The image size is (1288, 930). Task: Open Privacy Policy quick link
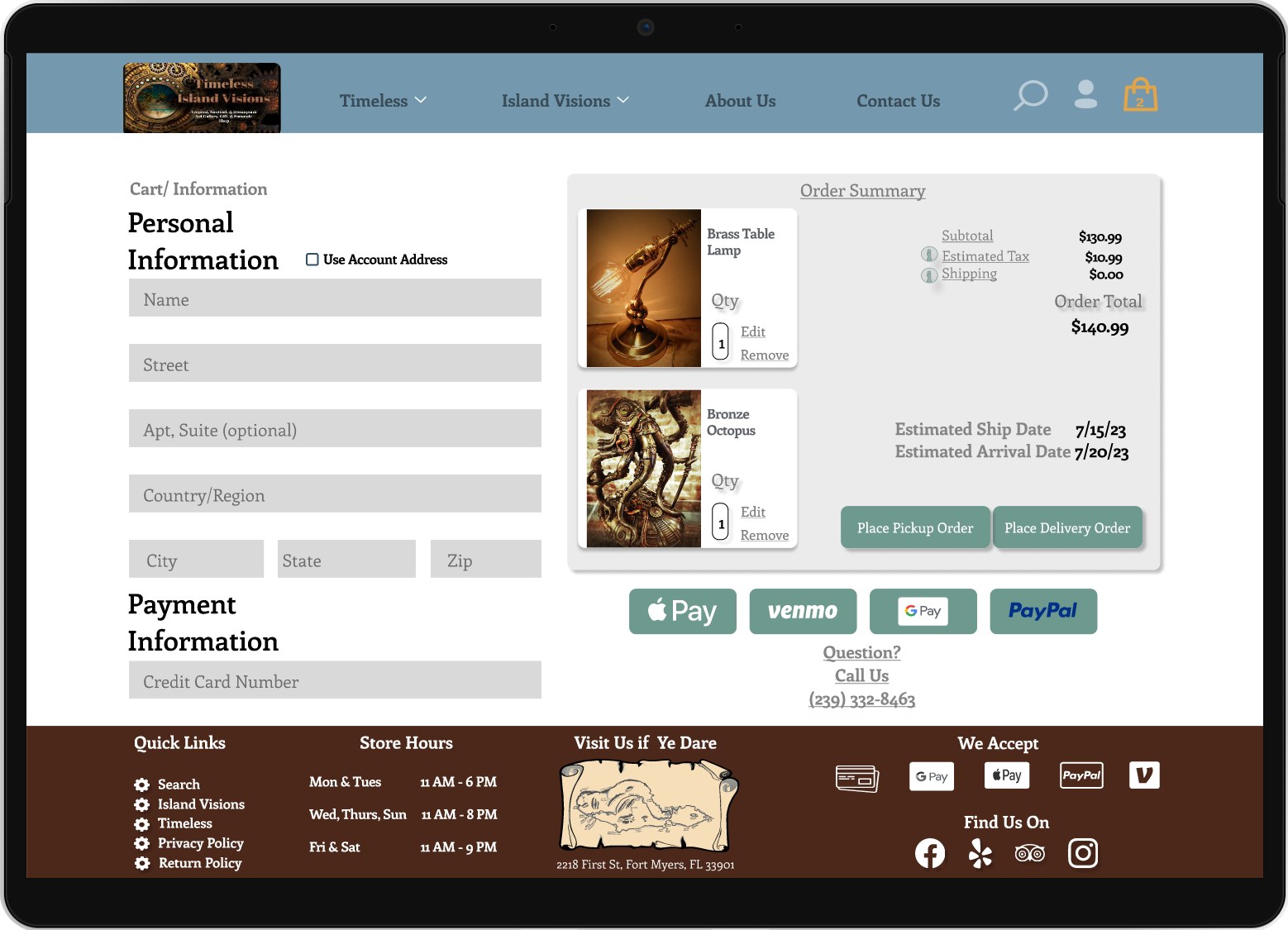(x=201, y=843)
